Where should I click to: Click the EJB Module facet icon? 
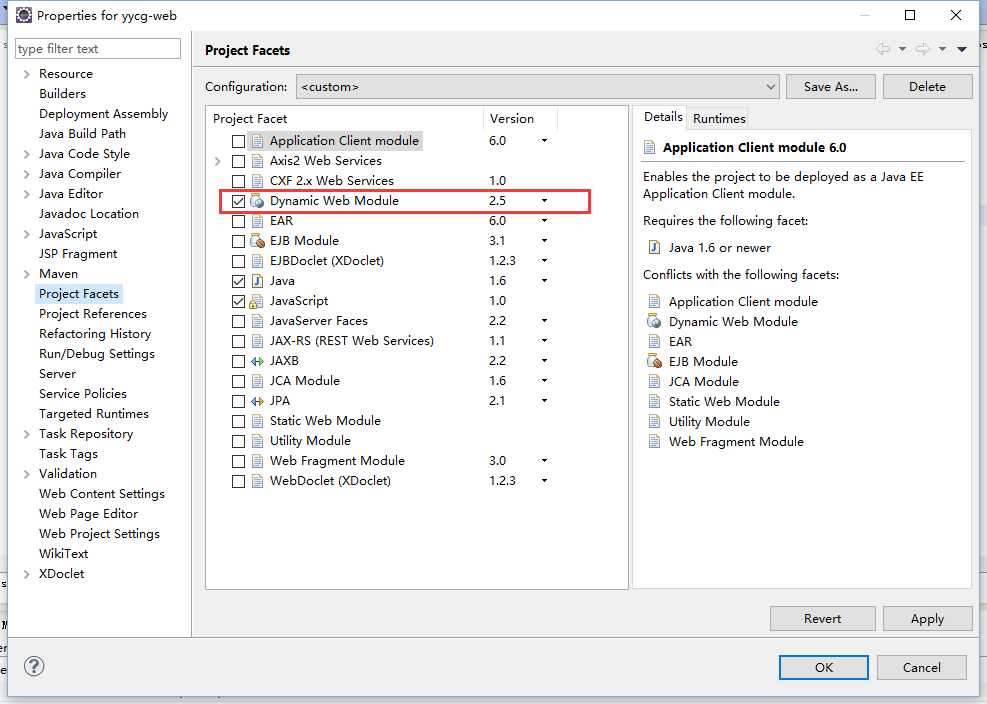click(257, 241)
